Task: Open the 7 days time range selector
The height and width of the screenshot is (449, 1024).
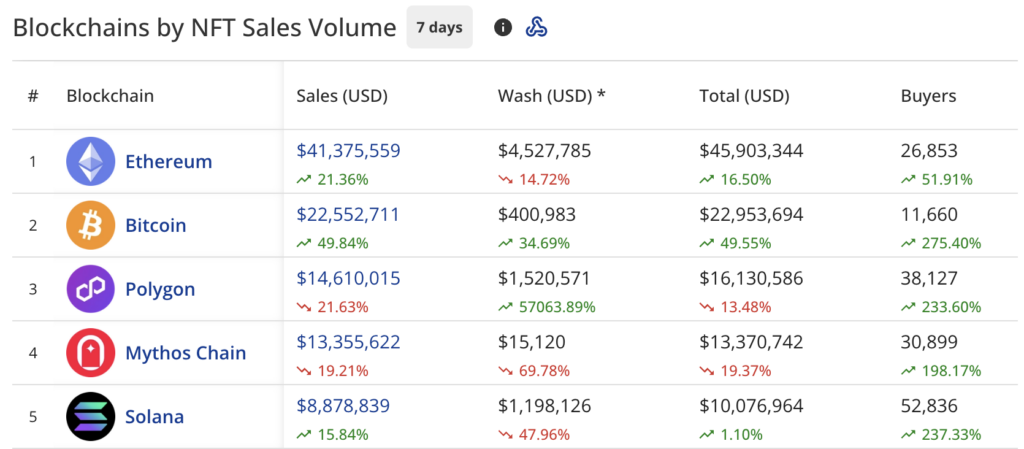Action: click(x=439, y=27)
